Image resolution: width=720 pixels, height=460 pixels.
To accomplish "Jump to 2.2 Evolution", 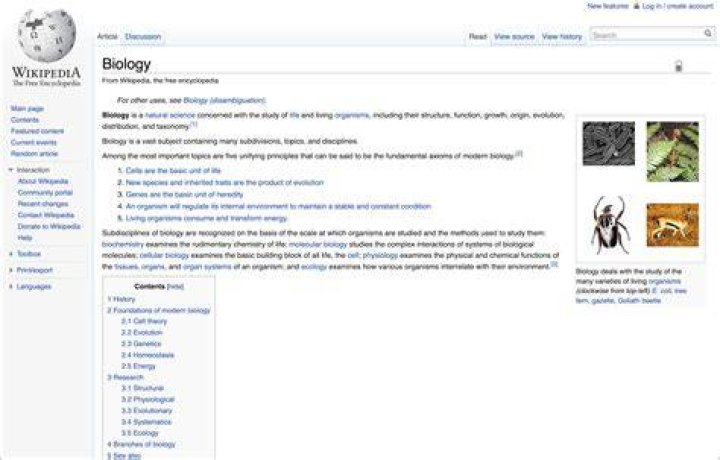I will click(142, 332).
